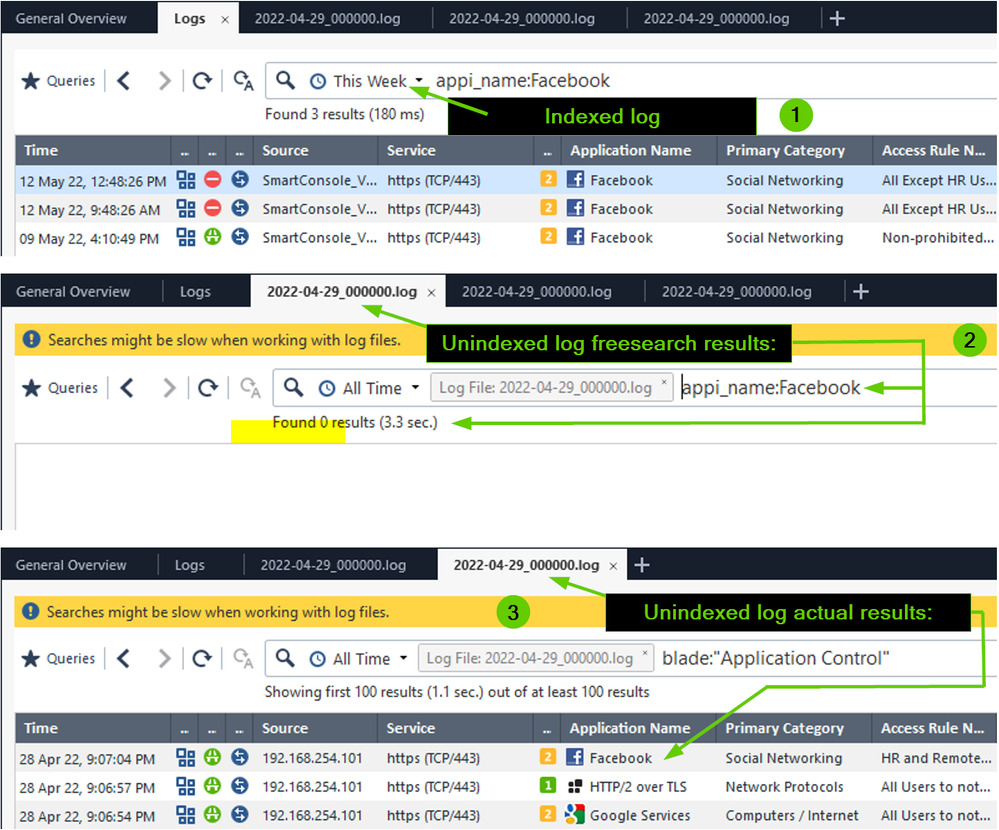Viewport: 999px width, 830px height.
Task: Add a new tab in the "Found 0 results" pane
Action: point(861,292)
